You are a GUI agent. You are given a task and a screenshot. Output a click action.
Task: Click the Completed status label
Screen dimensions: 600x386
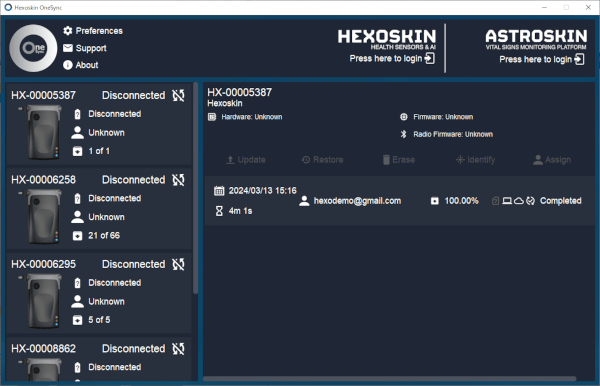pyautogui.click(x=561, y=201)
